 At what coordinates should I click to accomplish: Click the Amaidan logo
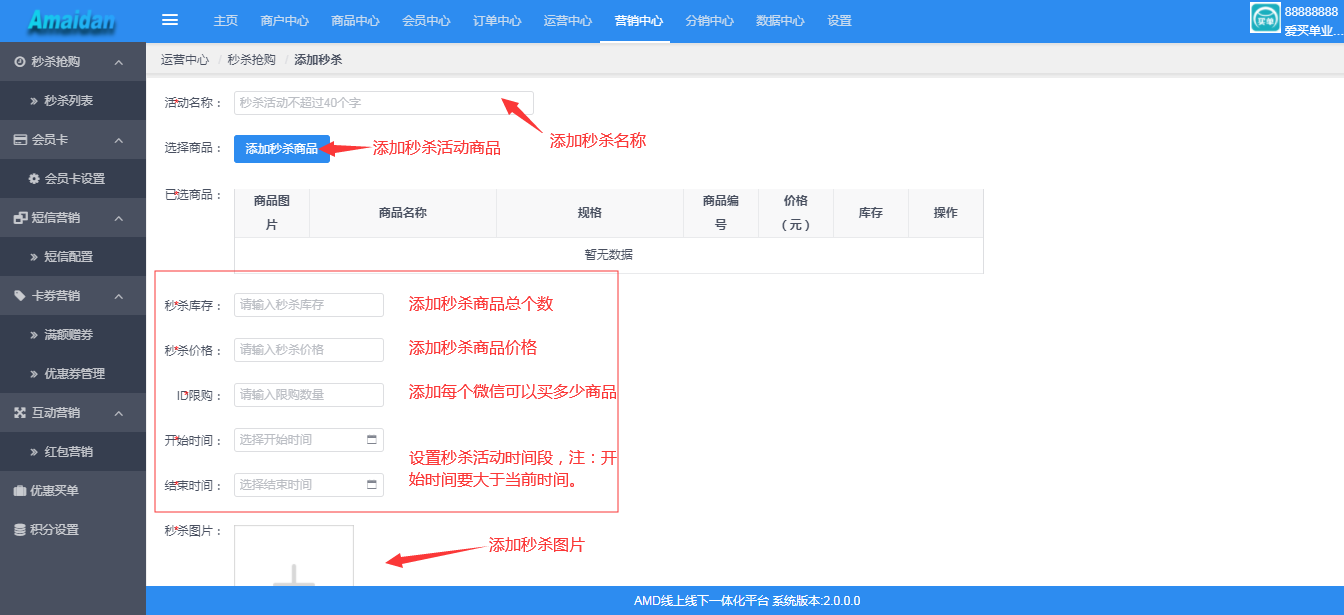point(73,20)
